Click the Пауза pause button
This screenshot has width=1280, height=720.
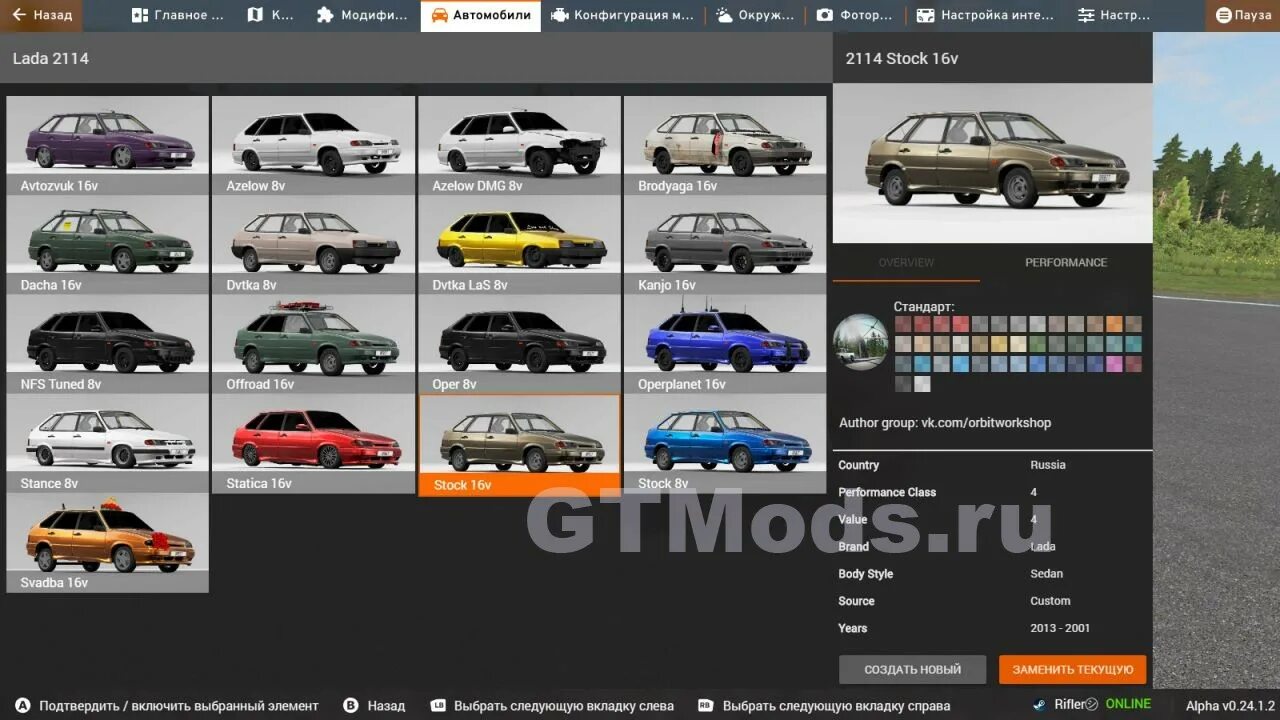coord(1243,15)
